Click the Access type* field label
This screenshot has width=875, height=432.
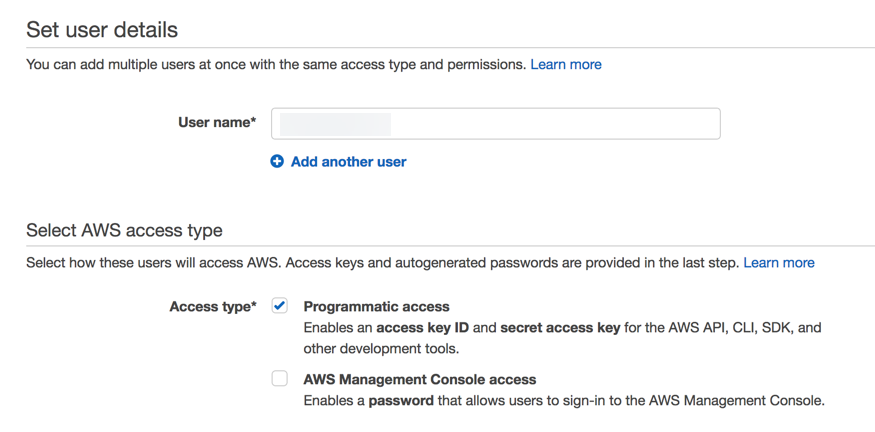click(213, 307)
